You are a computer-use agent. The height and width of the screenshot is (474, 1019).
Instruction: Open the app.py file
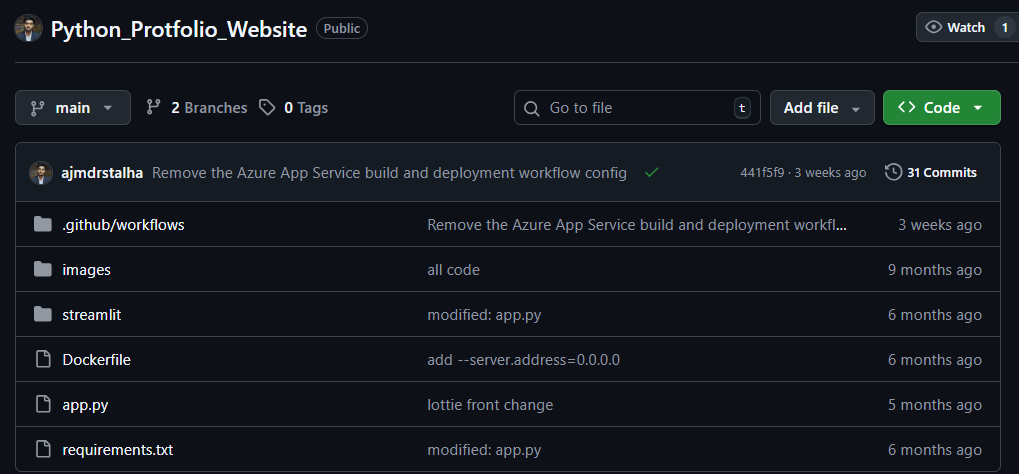click(x=85, y=405)
